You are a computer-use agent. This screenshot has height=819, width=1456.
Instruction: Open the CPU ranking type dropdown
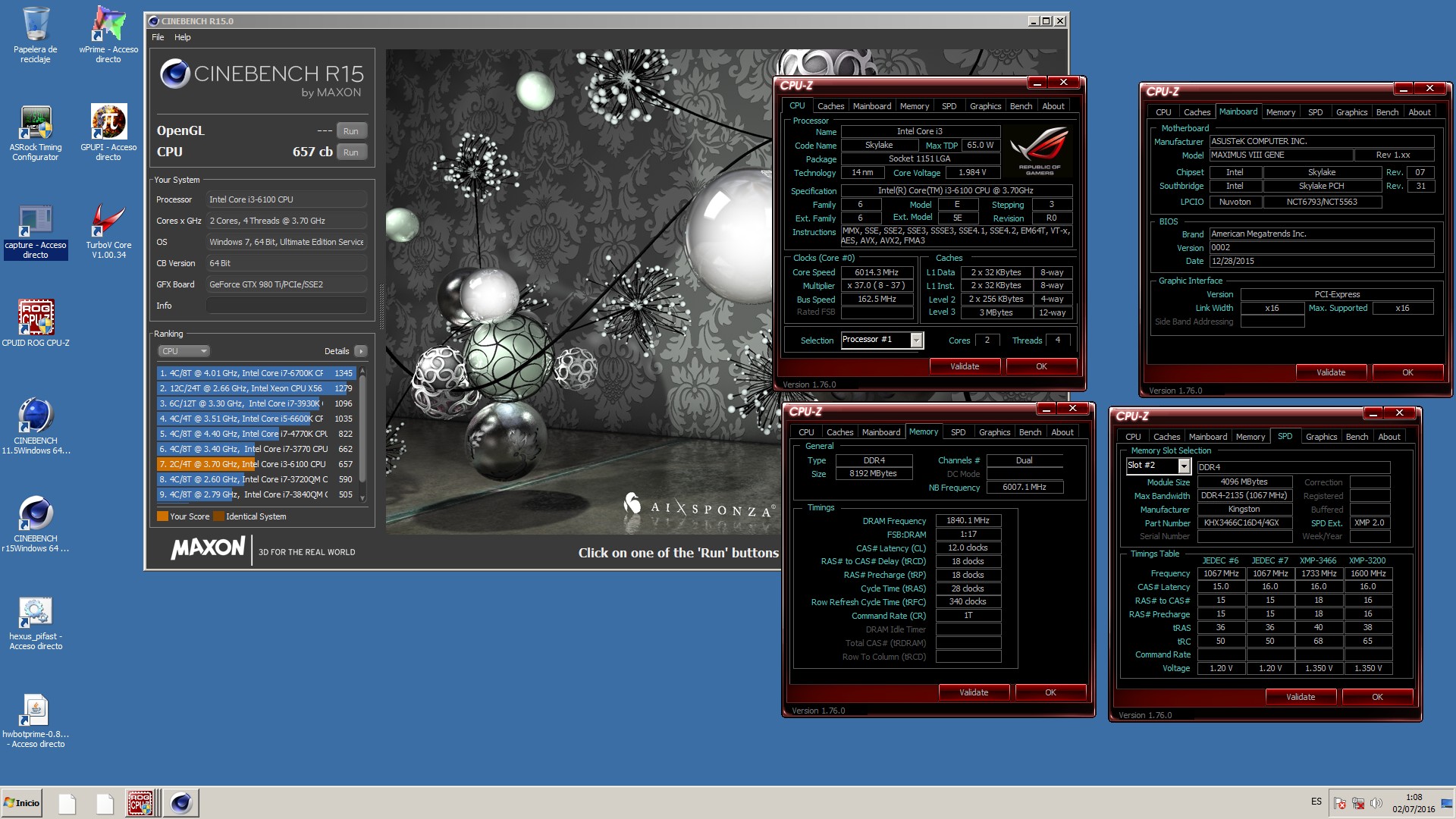(184, 351)
